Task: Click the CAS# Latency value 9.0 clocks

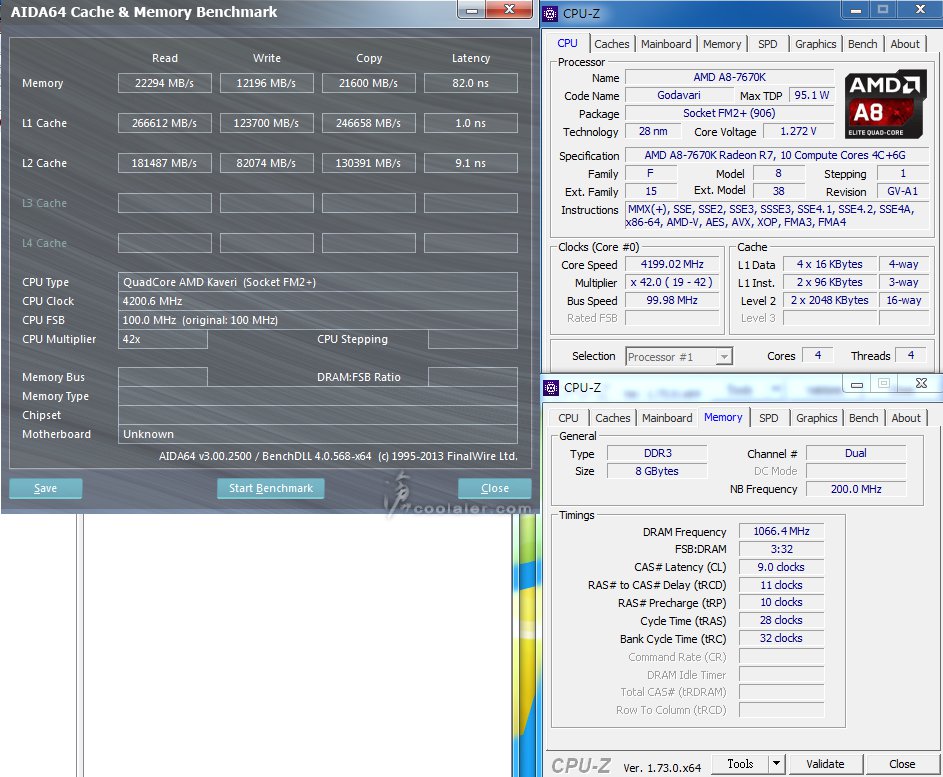Action: 781,567
